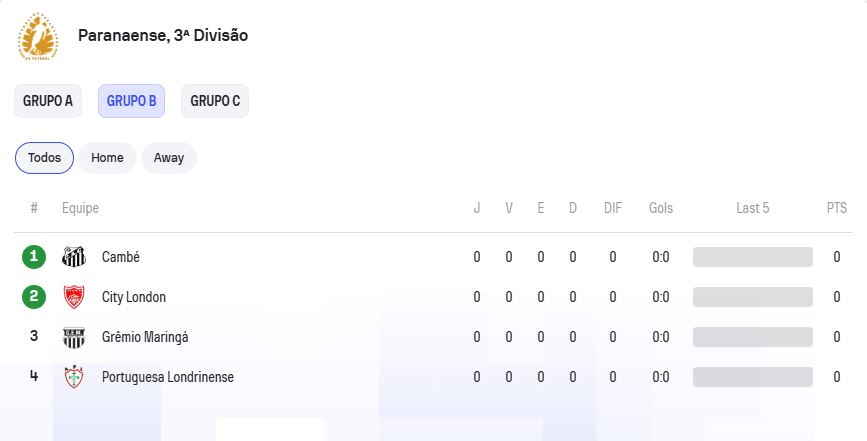Viewport: 867px width, 441px height.
Task: Open the City London team link
Action: pos(134,297)
